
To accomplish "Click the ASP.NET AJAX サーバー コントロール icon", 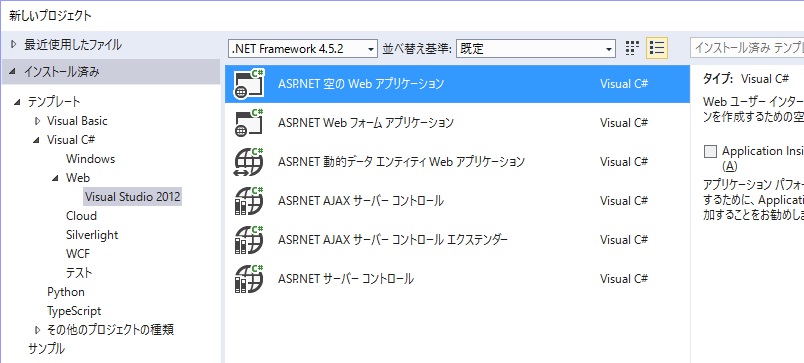I will coord(249,200).
